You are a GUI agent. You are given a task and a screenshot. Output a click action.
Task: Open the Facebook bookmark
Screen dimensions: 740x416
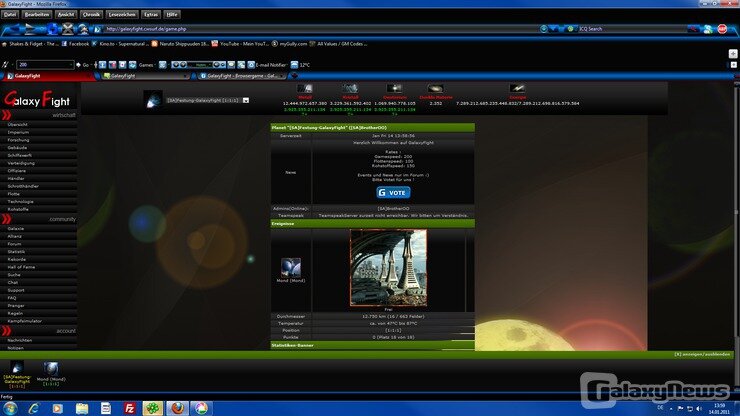(x=75, y=44)
